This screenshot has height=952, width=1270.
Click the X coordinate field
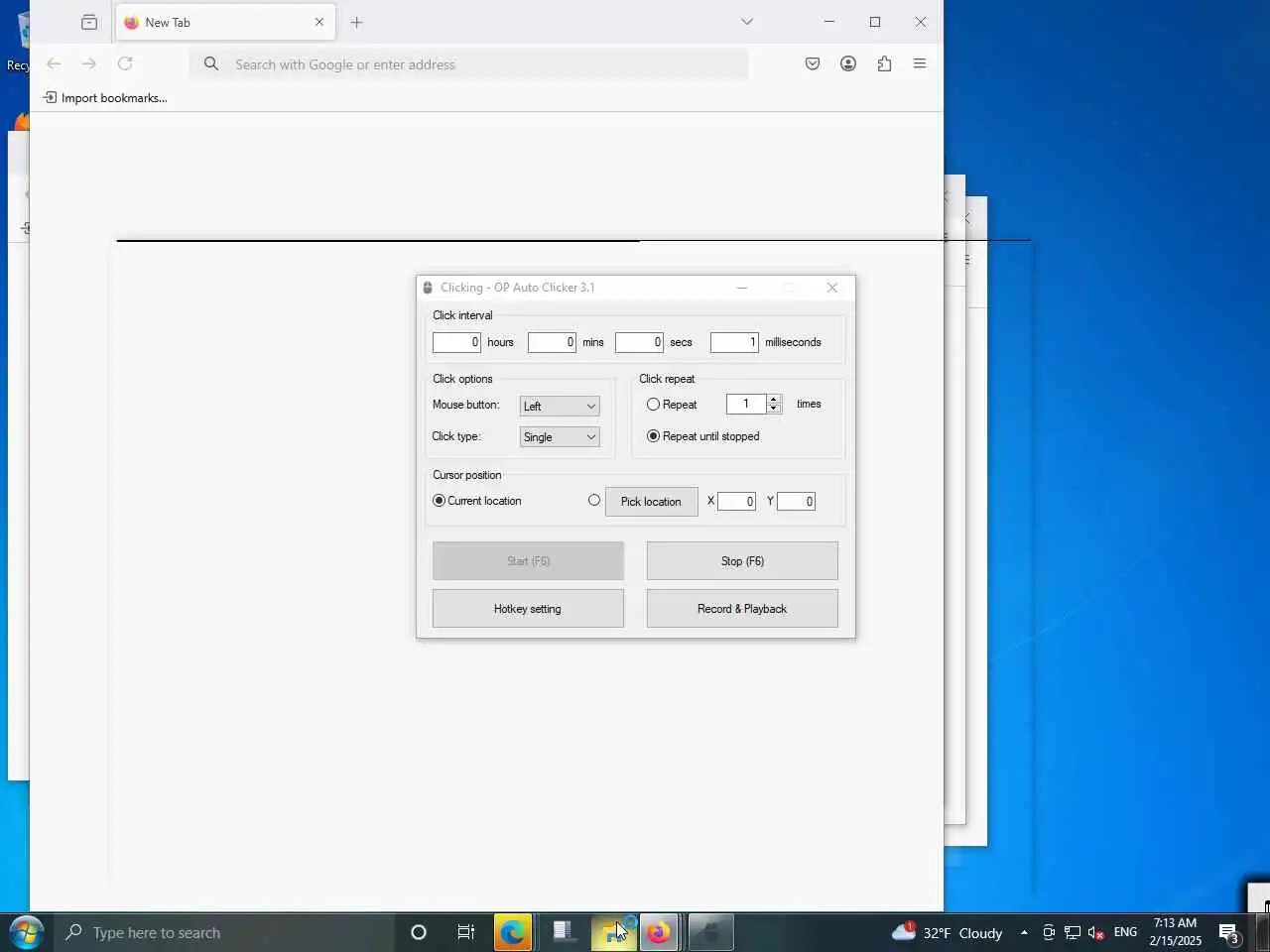point(736,502)
